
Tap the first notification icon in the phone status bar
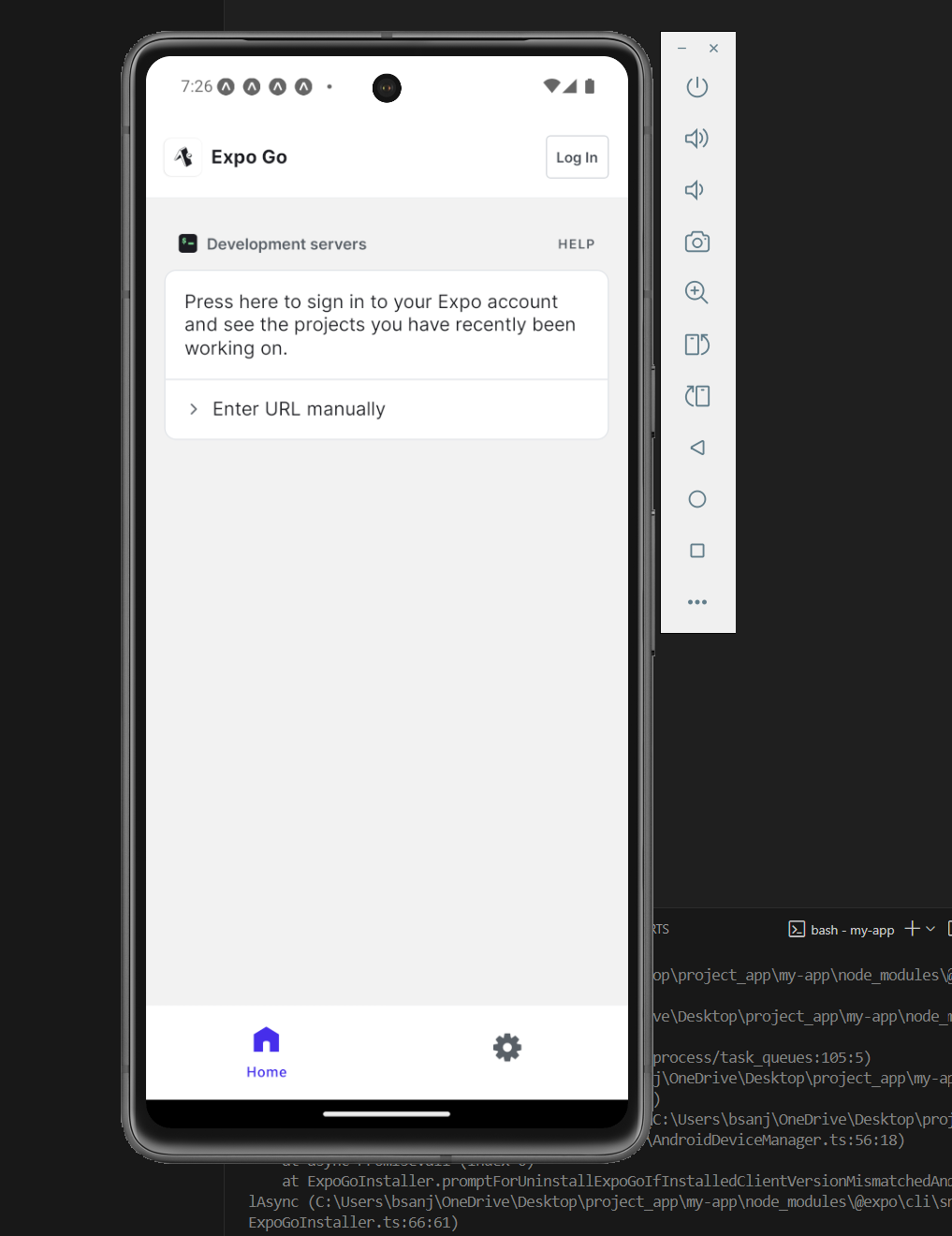click(x=227, y=87)
